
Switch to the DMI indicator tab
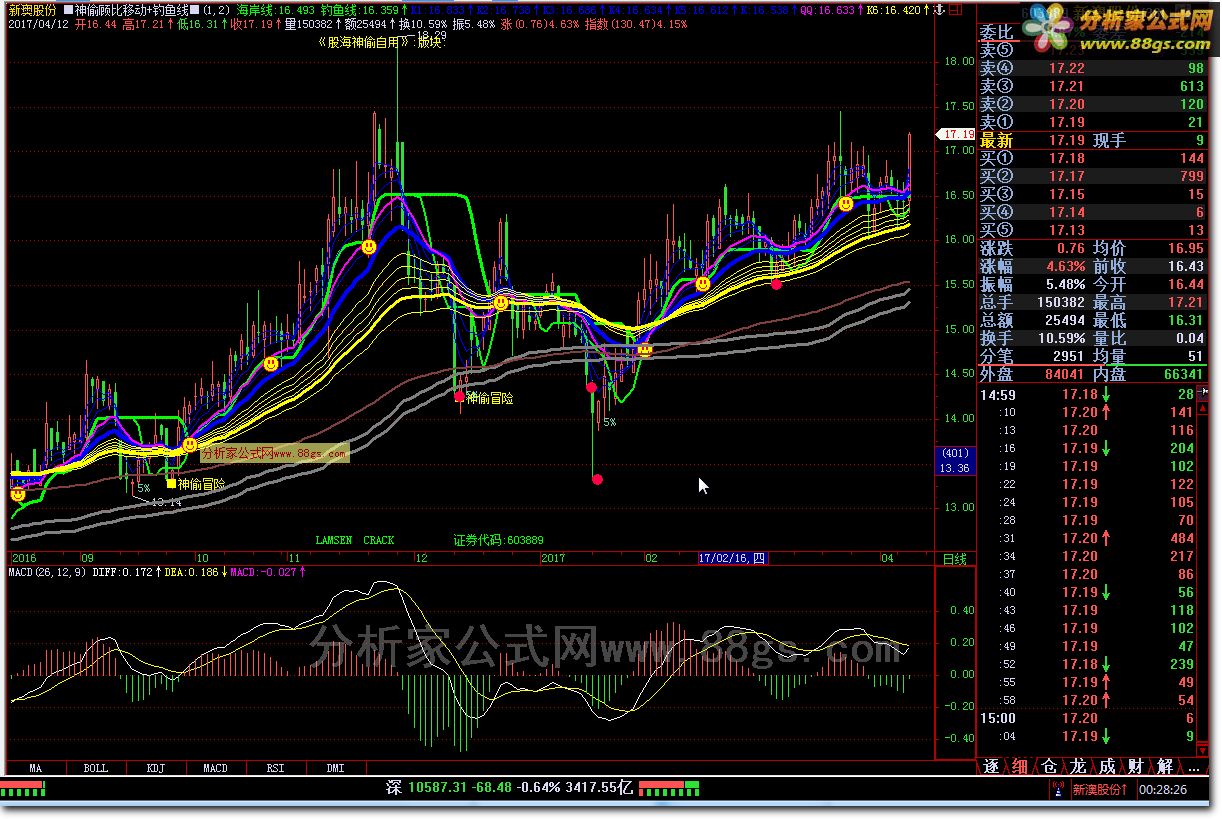[x=336, y=768]
